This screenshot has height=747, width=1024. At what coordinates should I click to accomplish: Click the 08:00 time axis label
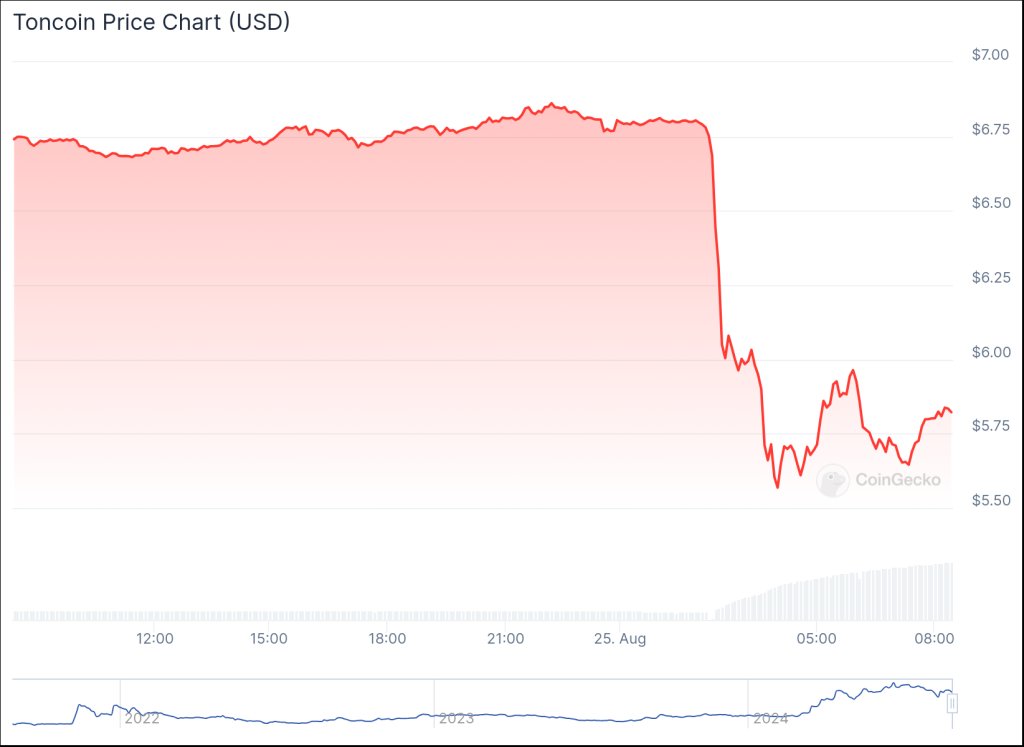point(933,638)
